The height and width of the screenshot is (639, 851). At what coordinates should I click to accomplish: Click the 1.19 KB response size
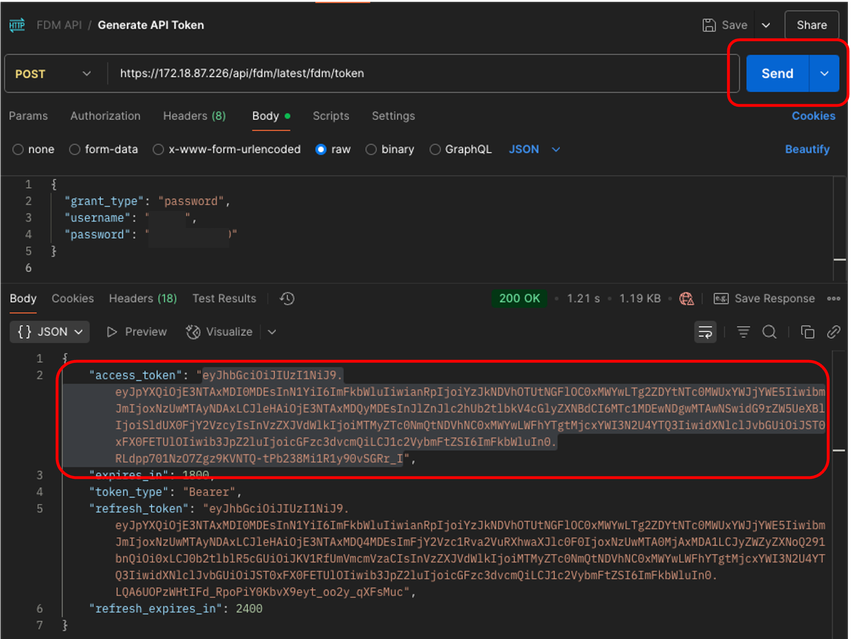(640, 299)
